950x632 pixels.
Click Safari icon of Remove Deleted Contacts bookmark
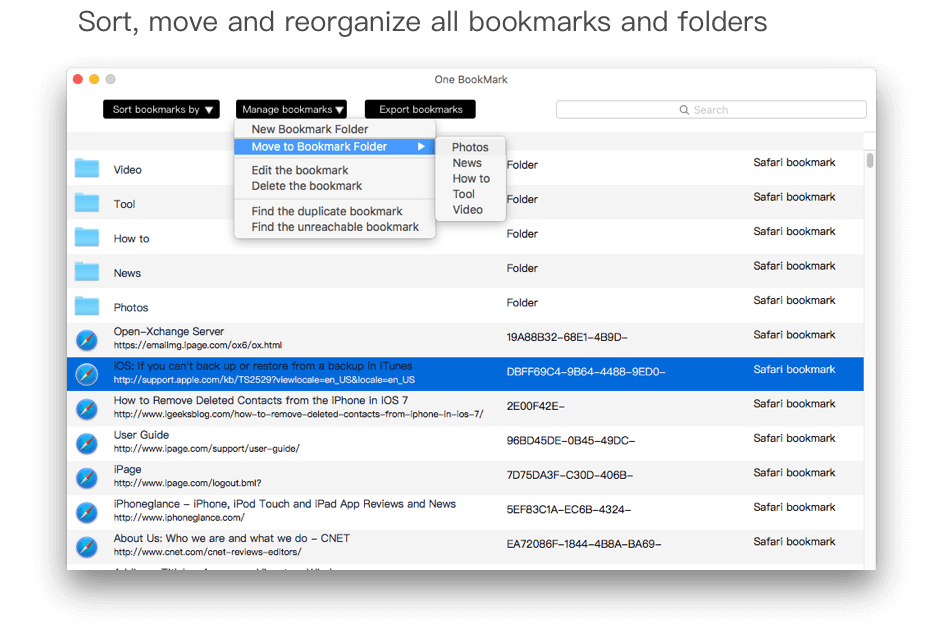(x=87, y=409)
